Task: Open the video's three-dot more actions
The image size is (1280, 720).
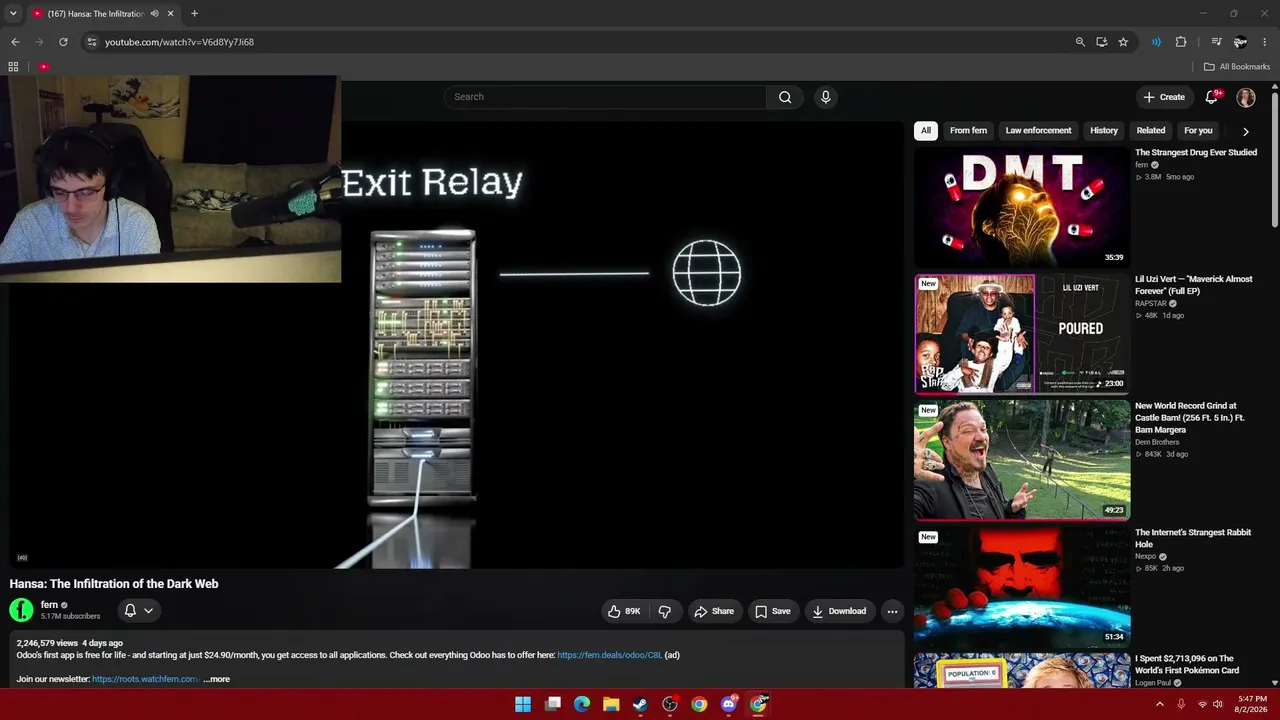Action: pos(892,611)
